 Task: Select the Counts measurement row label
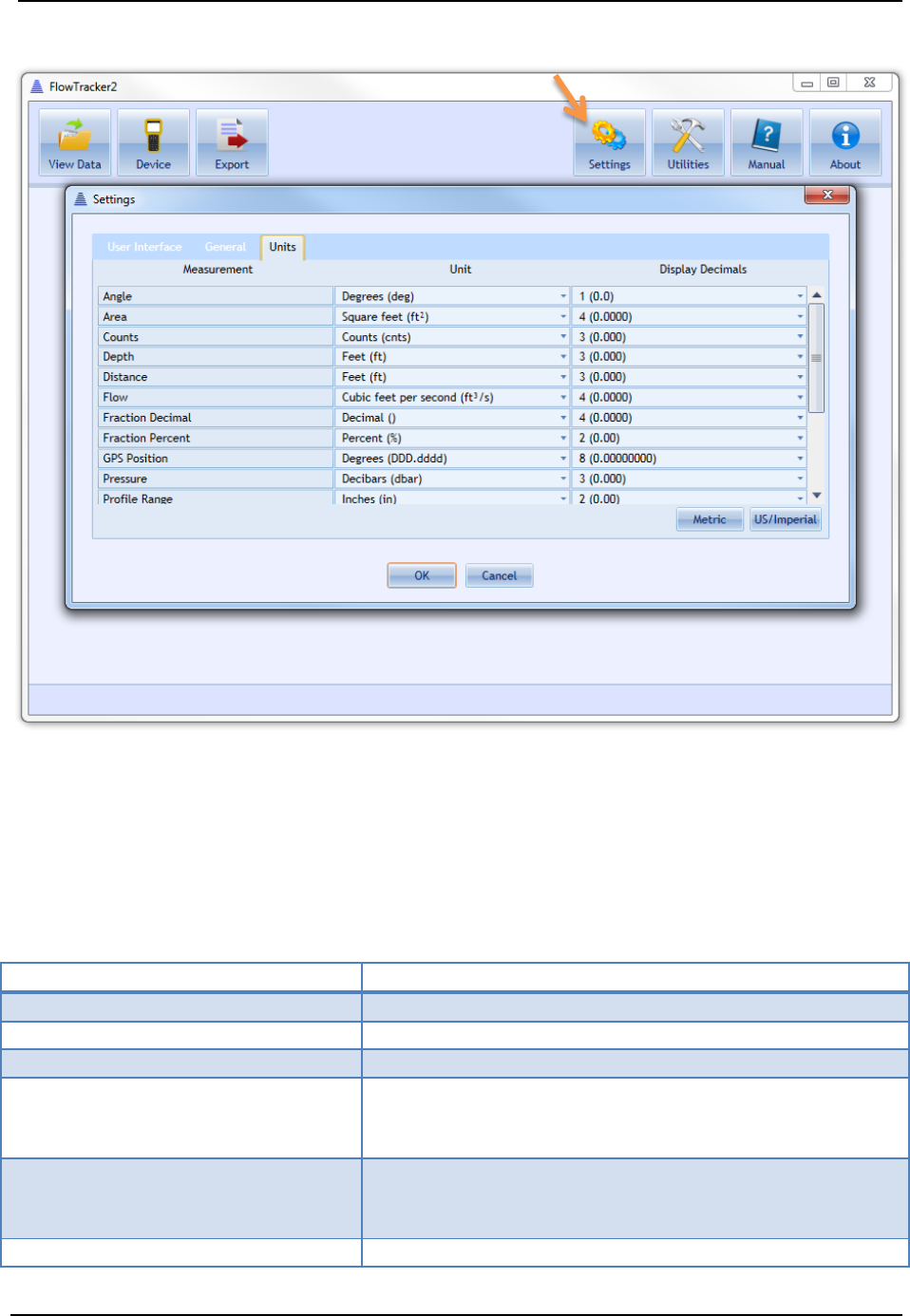point(216,337)
